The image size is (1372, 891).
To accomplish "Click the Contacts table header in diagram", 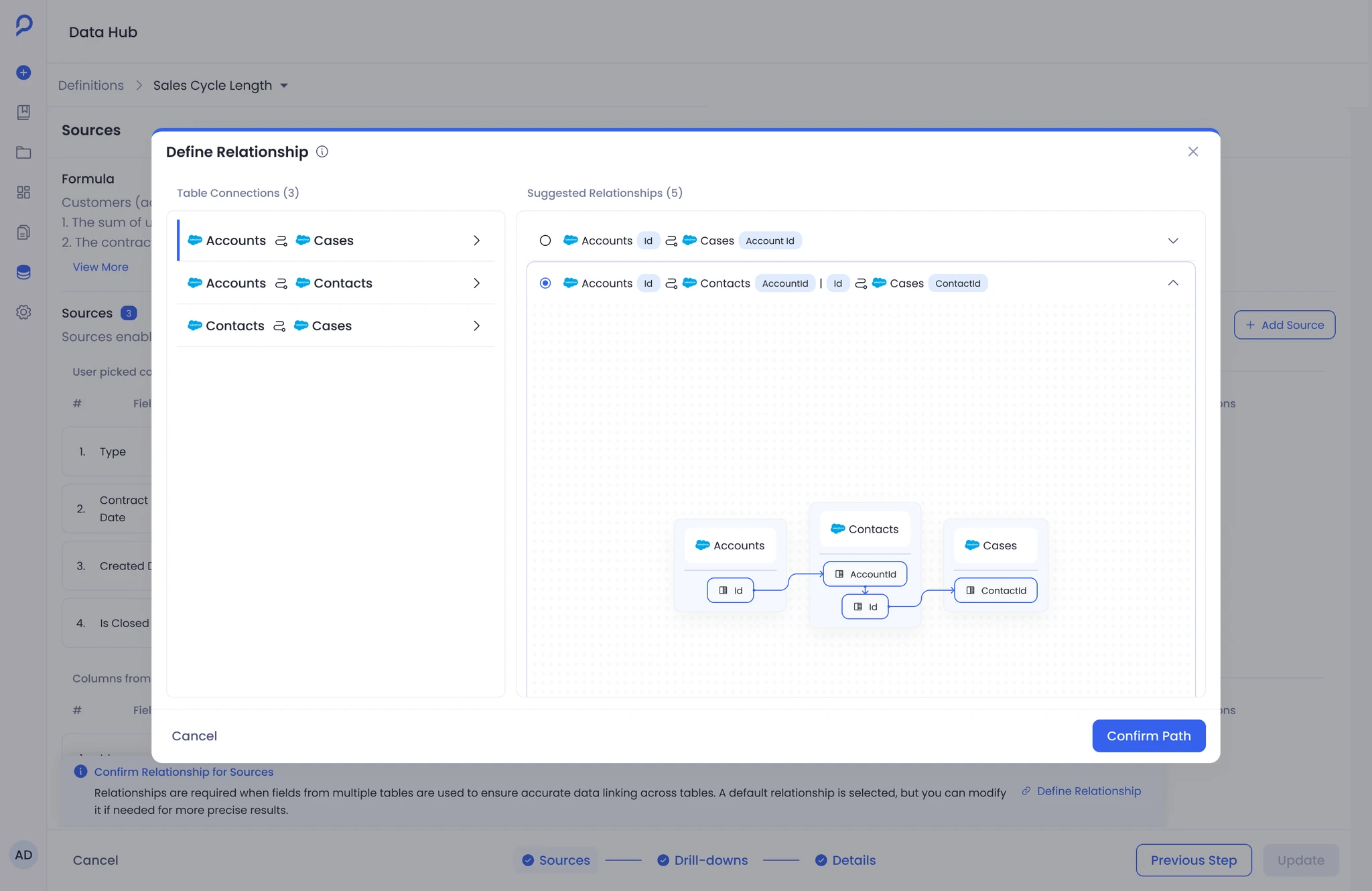I will 865,529.
